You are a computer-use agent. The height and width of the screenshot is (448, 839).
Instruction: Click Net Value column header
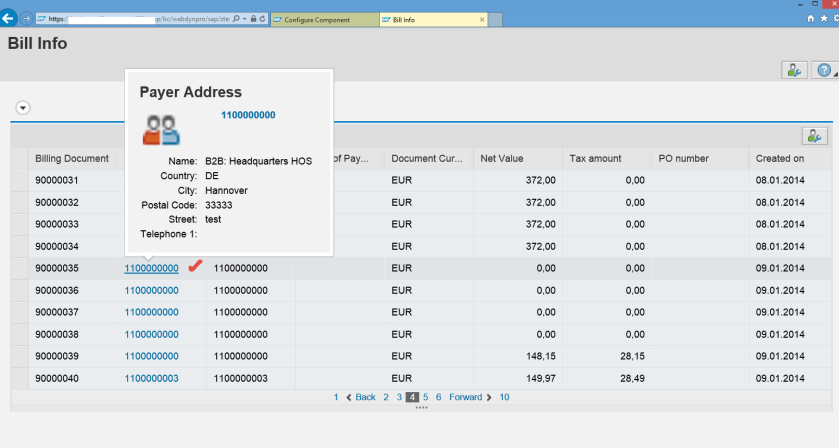pyautogui.click(x=518, y=158)
